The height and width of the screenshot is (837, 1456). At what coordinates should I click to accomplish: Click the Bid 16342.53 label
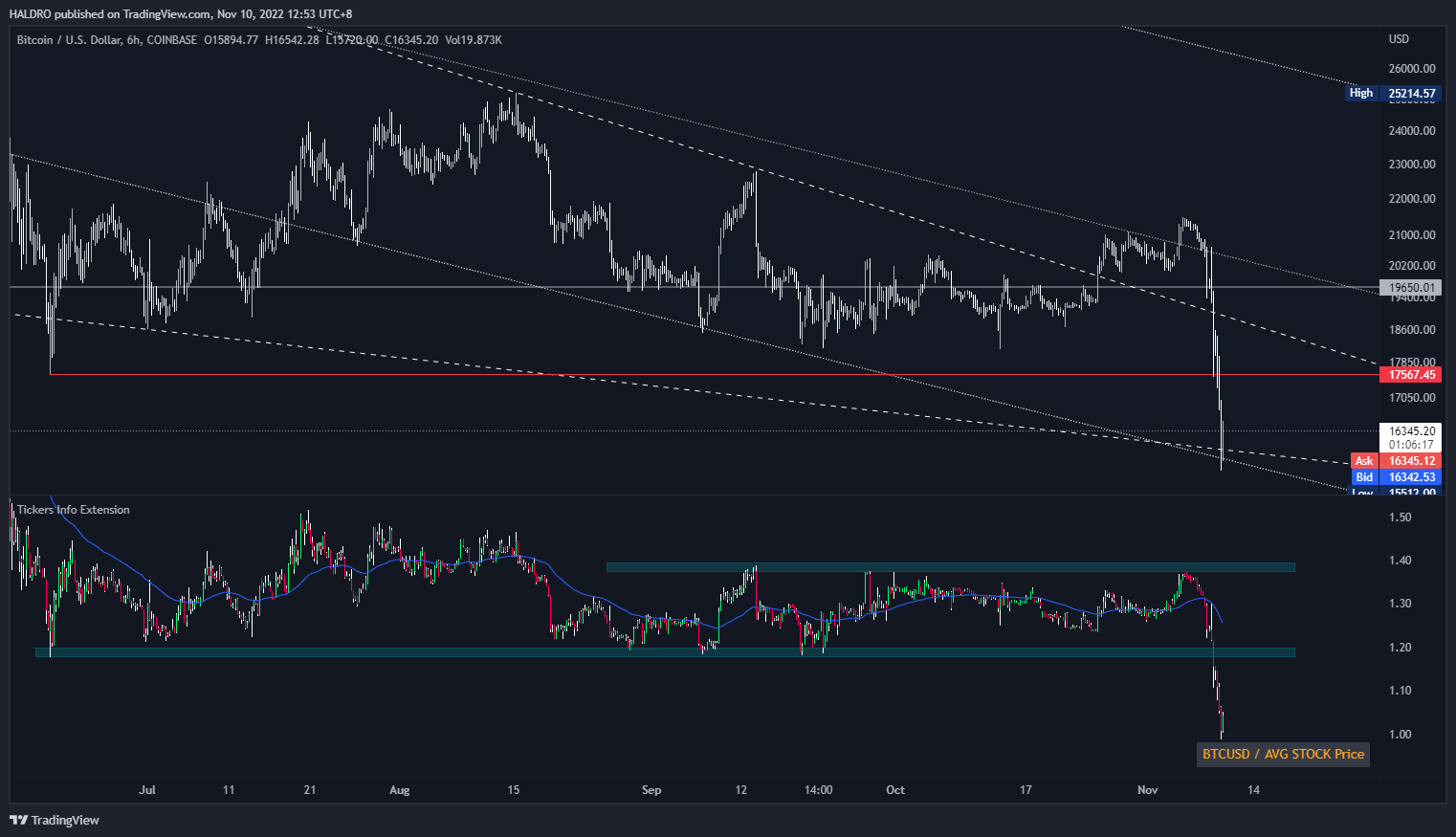point(1396,477)
